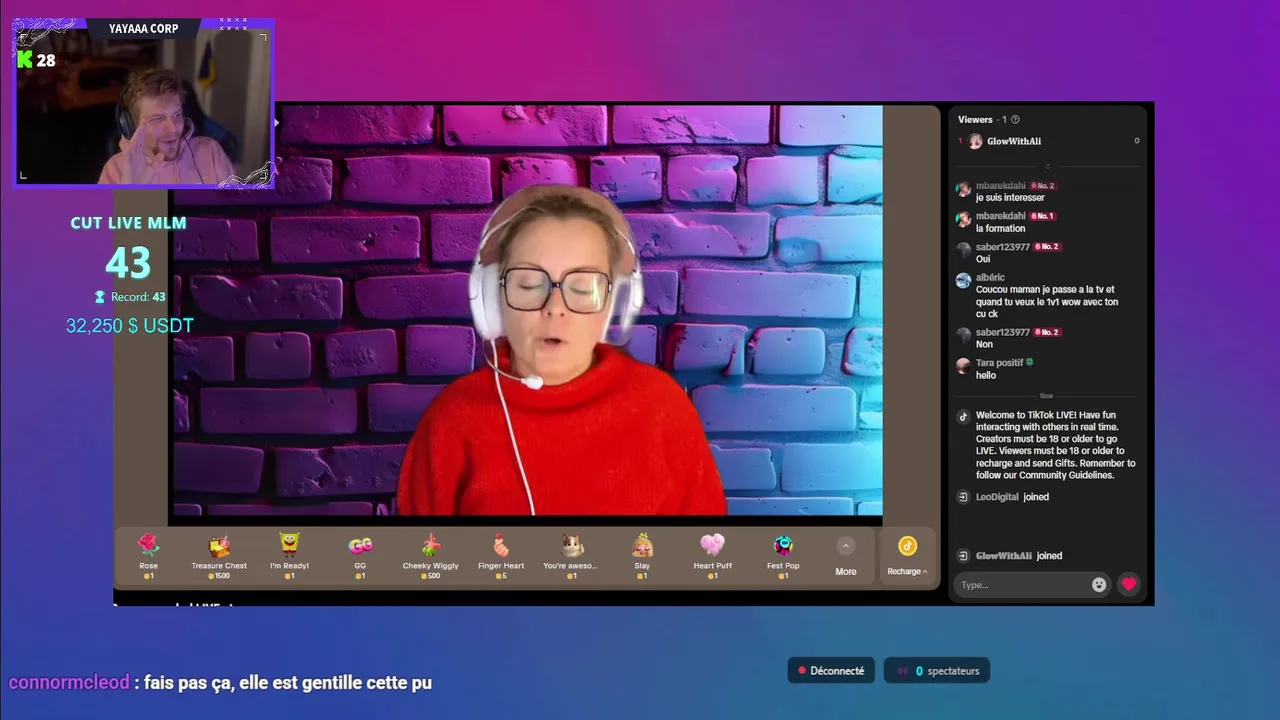Click the No. 1 badge next to mbarekdahi
Image resolution: width=1280 pixels, height=720 pixels.
1043,216
